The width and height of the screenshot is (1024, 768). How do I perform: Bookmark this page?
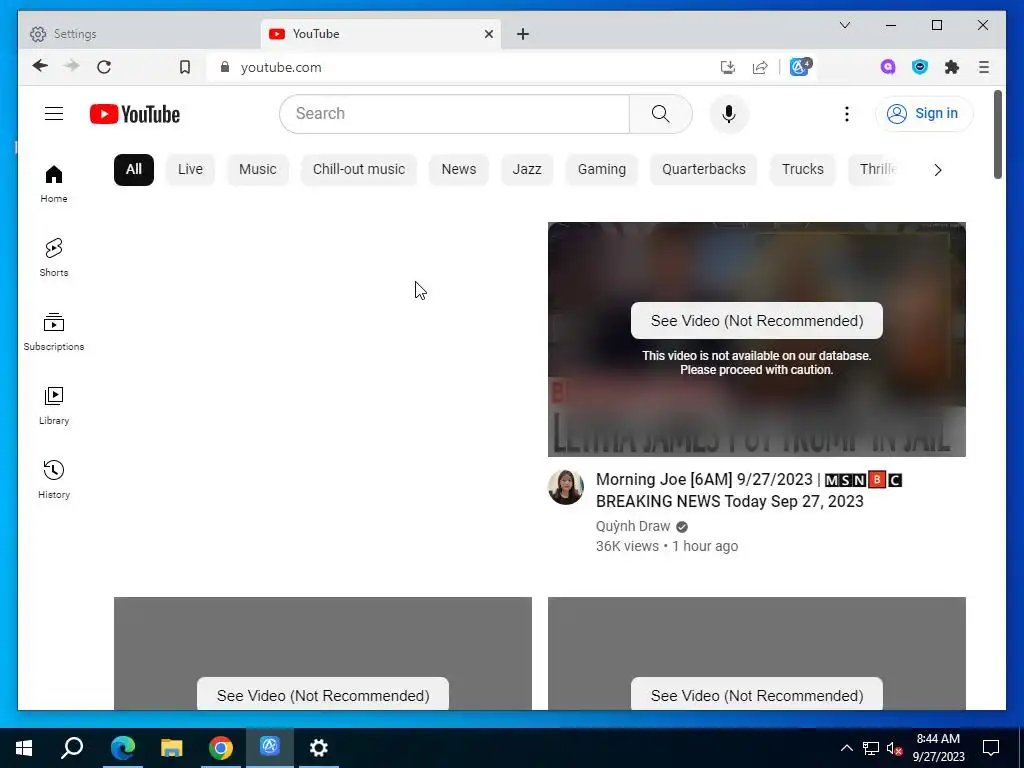point(185,67)
